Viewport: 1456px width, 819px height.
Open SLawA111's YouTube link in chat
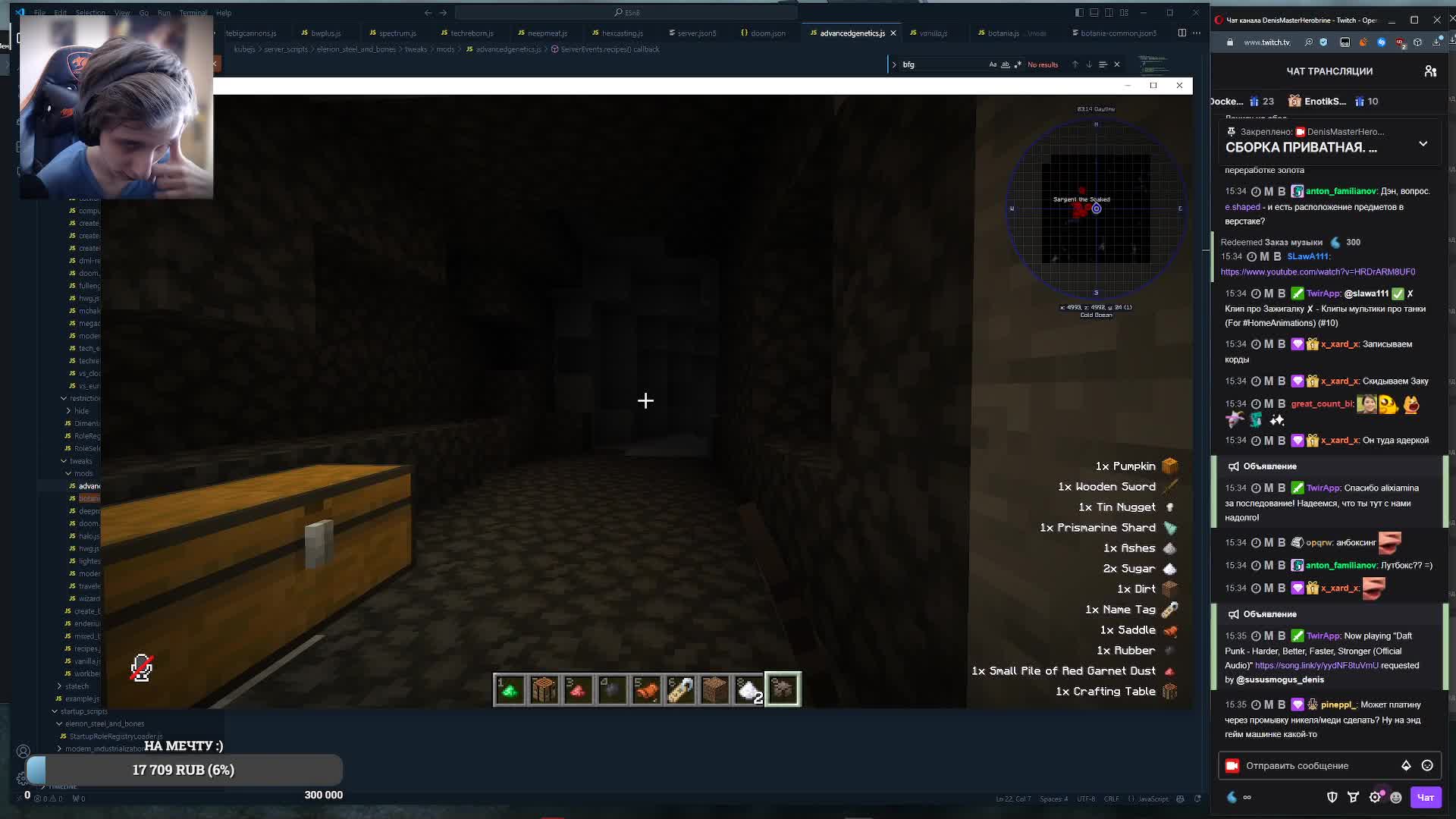1317,271
